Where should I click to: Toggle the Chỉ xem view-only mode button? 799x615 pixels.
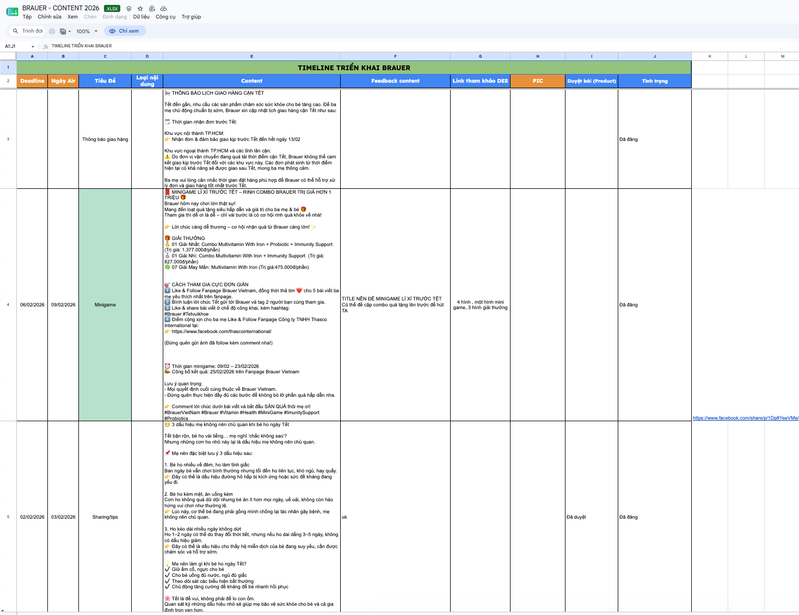[125, 31]
